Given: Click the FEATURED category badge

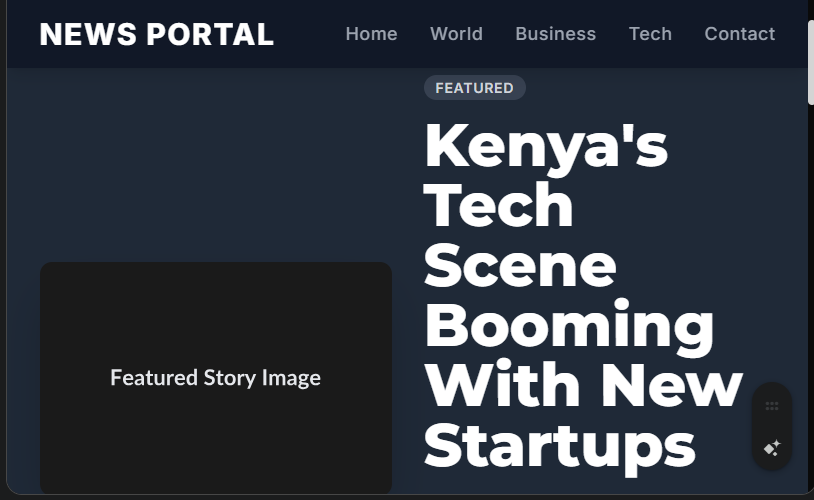Looking at the screenshot, I should (474, 88).
